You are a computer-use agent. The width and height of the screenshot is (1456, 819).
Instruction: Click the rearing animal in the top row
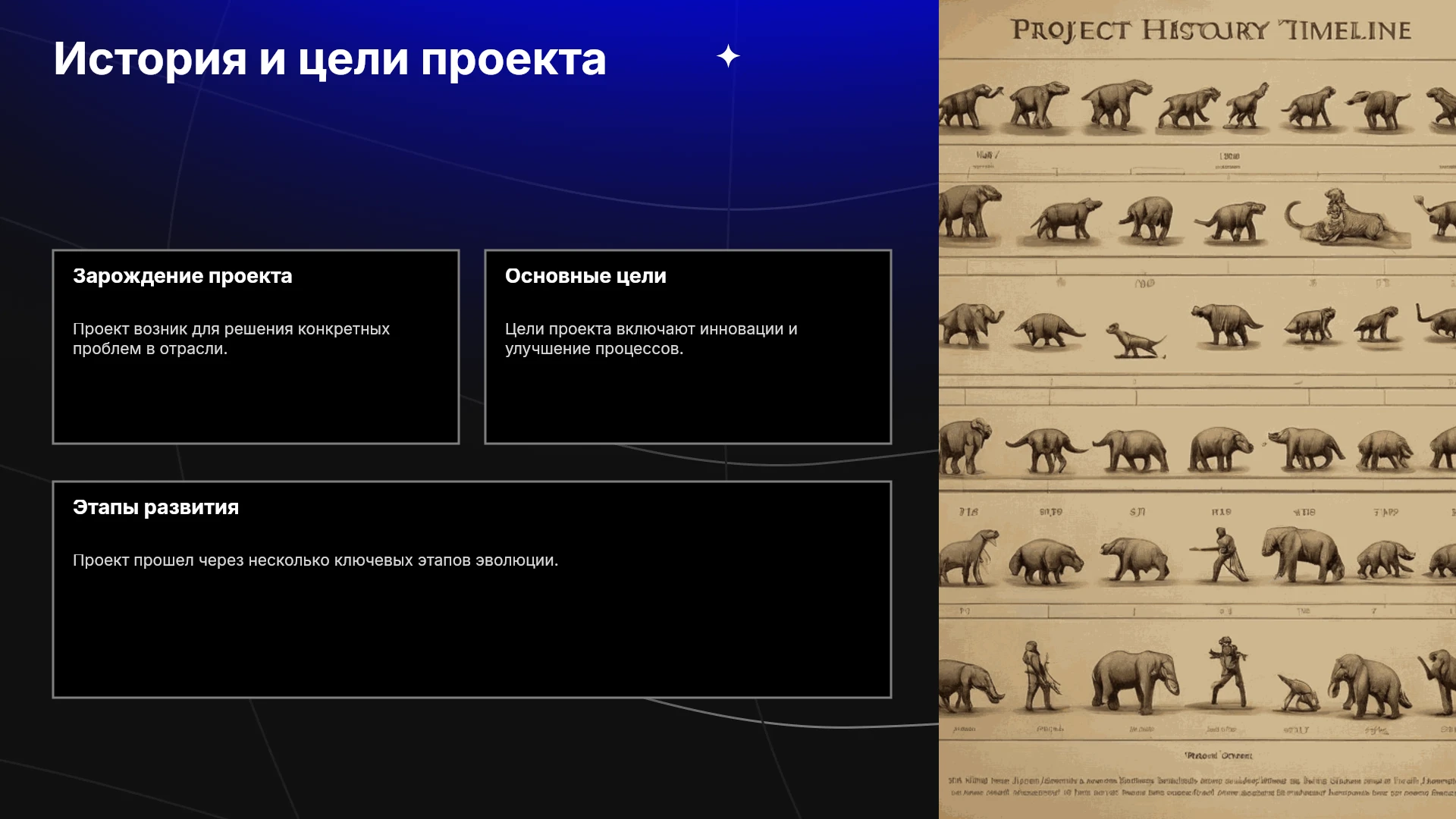tap(1247, 105)
